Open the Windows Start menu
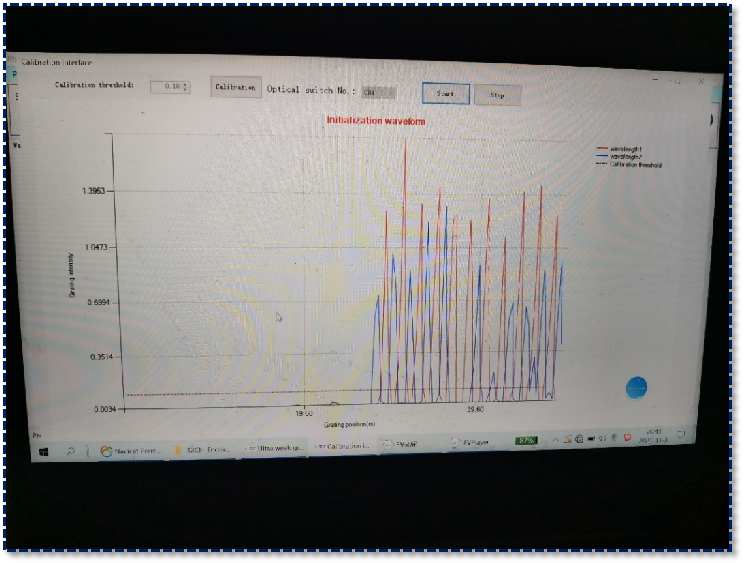Image resolution: width=744 pixels, height=563 pixels. tap(44, 451)
